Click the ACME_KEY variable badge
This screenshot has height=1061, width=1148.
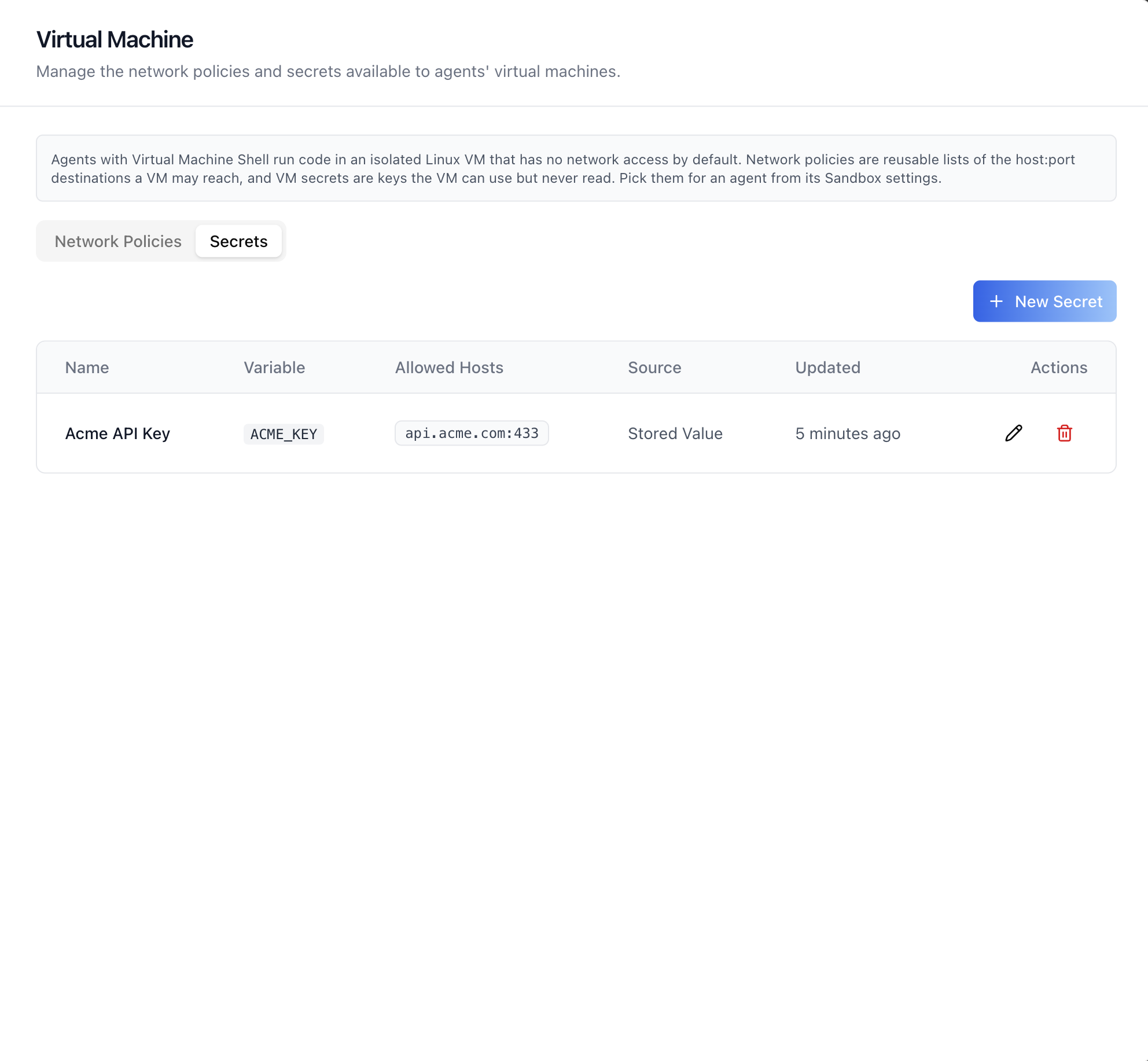pos(284,434)
